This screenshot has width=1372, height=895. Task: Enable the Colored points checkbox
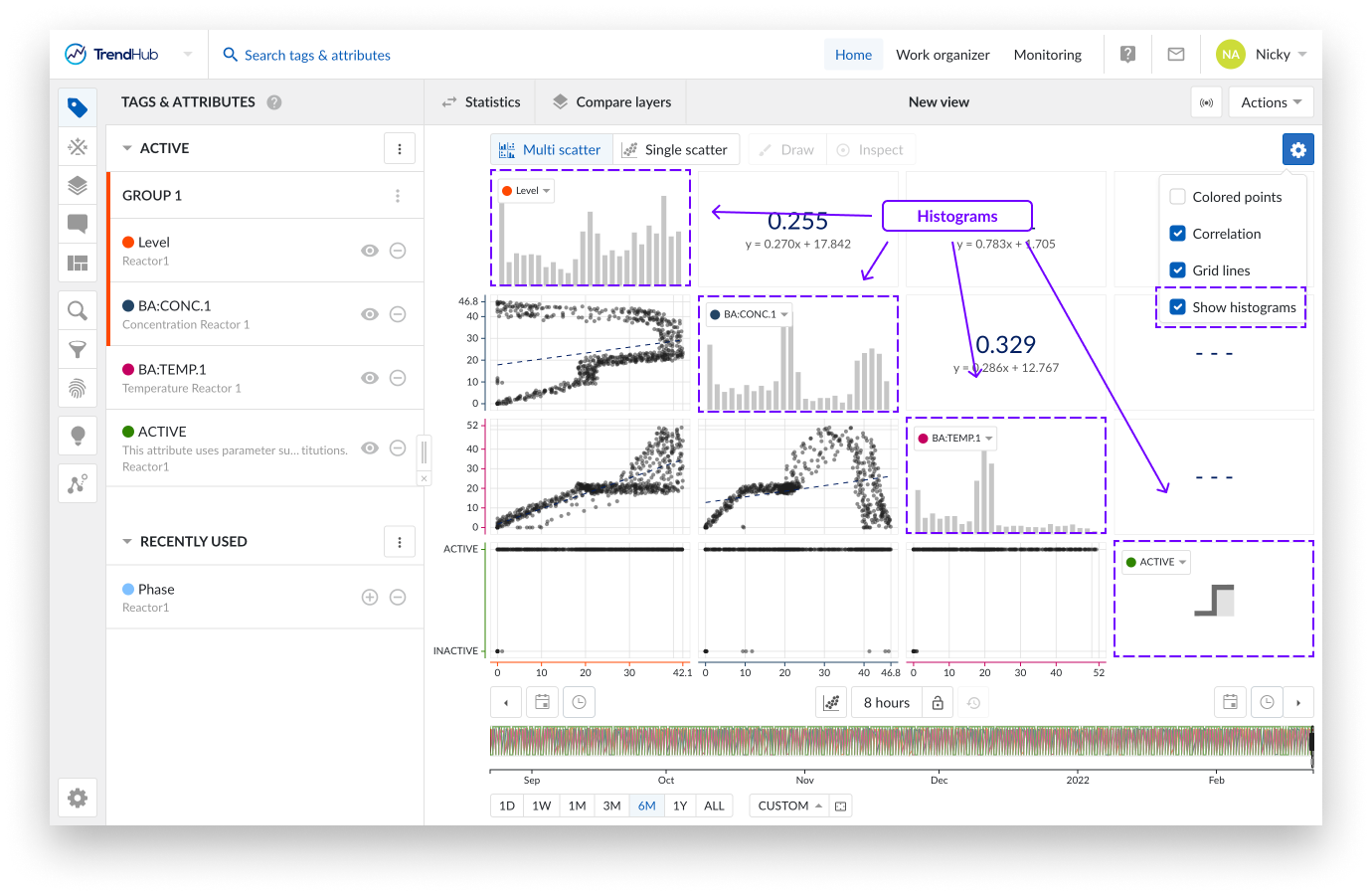1177,197
